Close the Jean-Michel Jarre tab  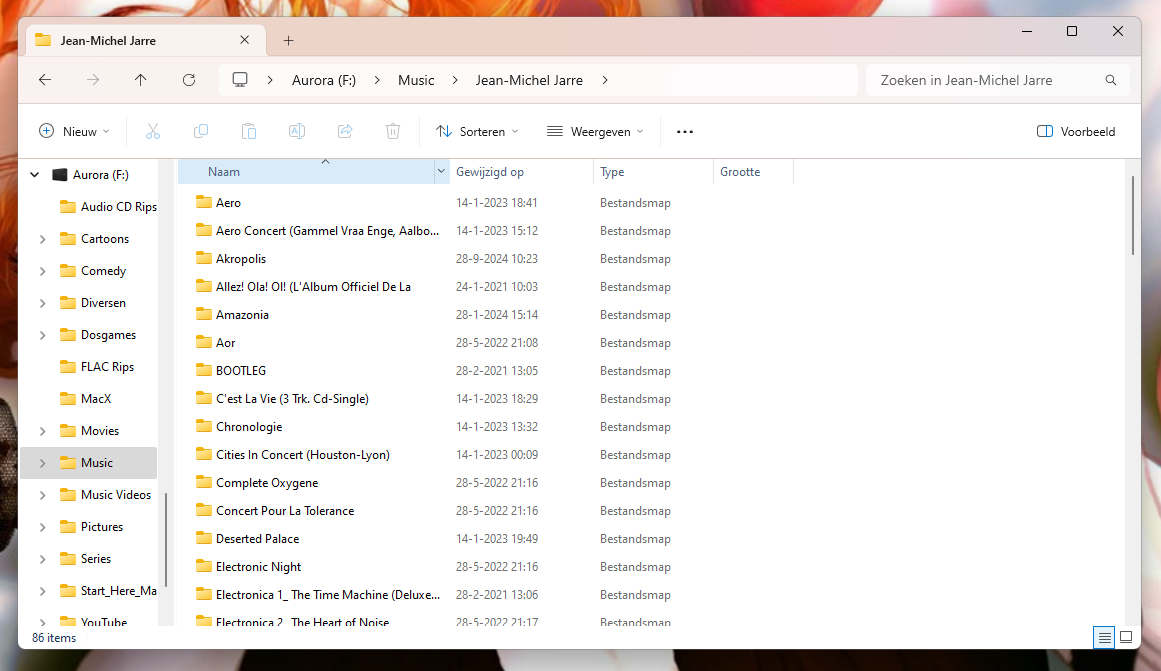(244, 40)
